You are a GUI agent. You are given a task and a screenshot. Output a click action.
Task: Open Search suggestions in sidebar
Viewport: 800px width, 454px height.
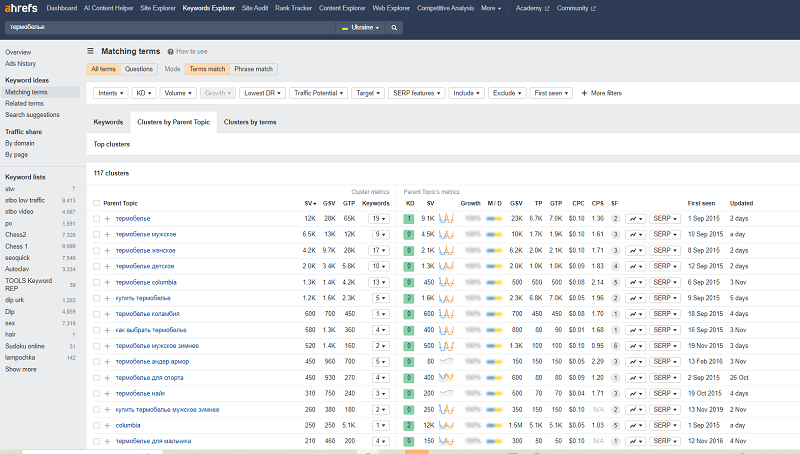[x=32, y=115]
